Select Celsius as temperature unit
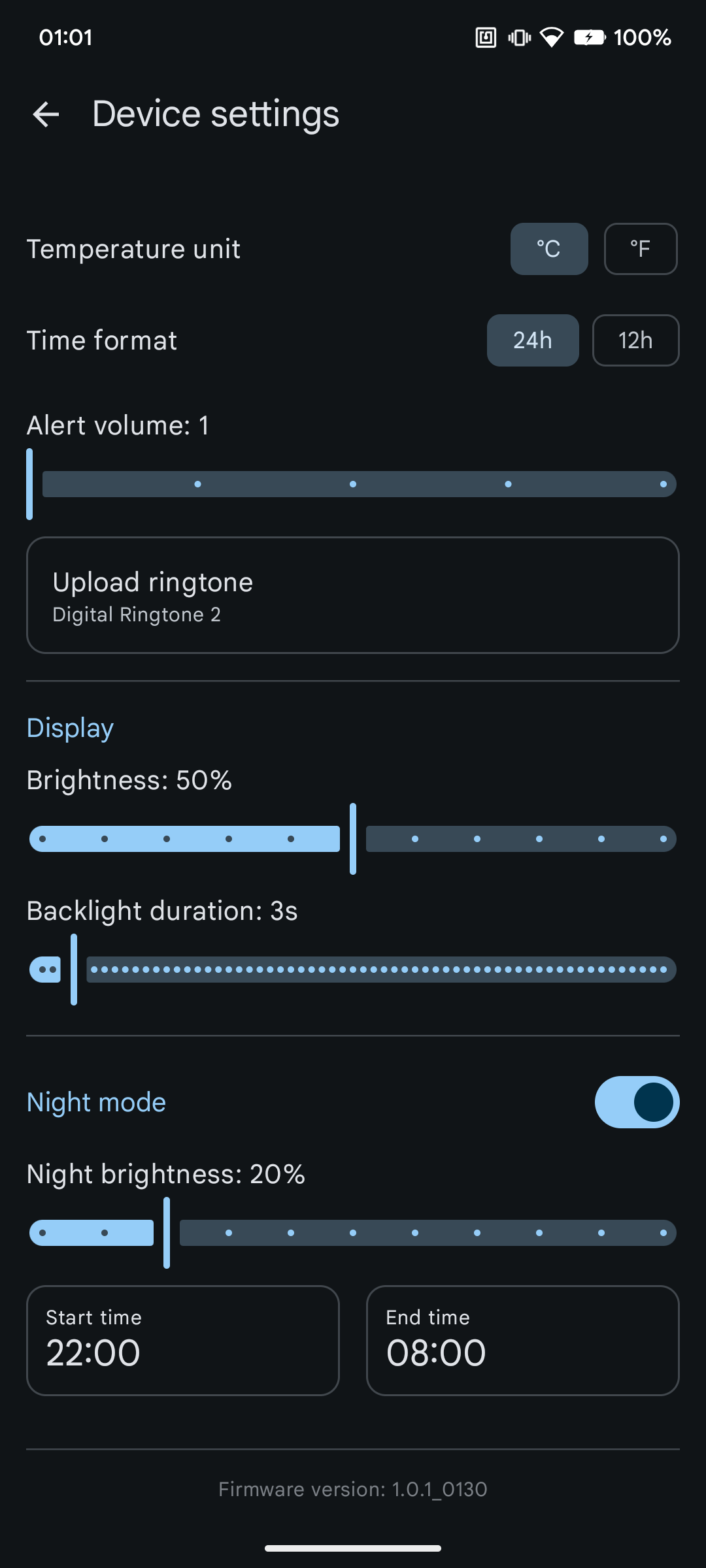The width and height of the screenshot is (706, 1568). [549, 249]
